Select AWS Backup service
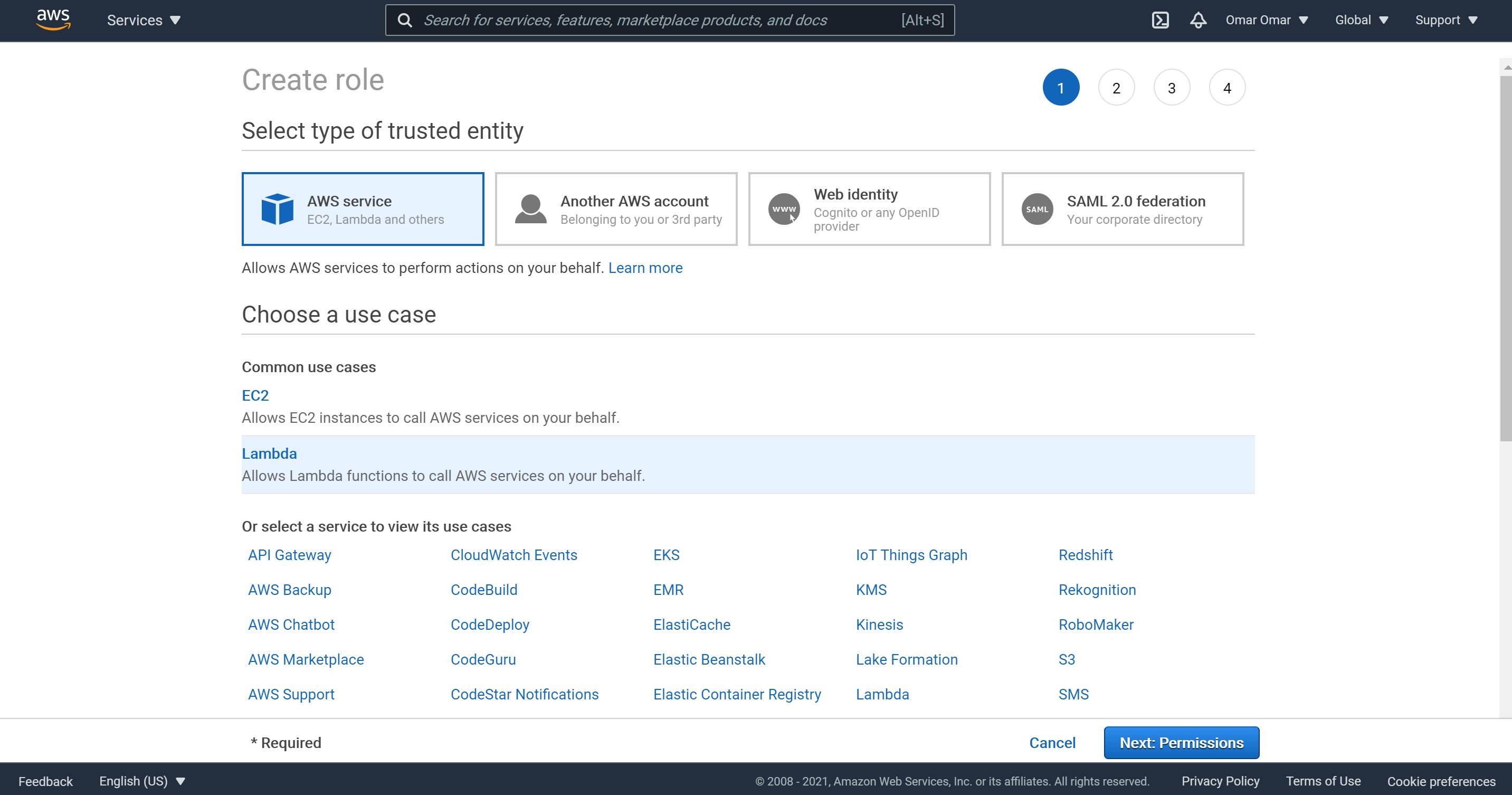 click(289, 590)
